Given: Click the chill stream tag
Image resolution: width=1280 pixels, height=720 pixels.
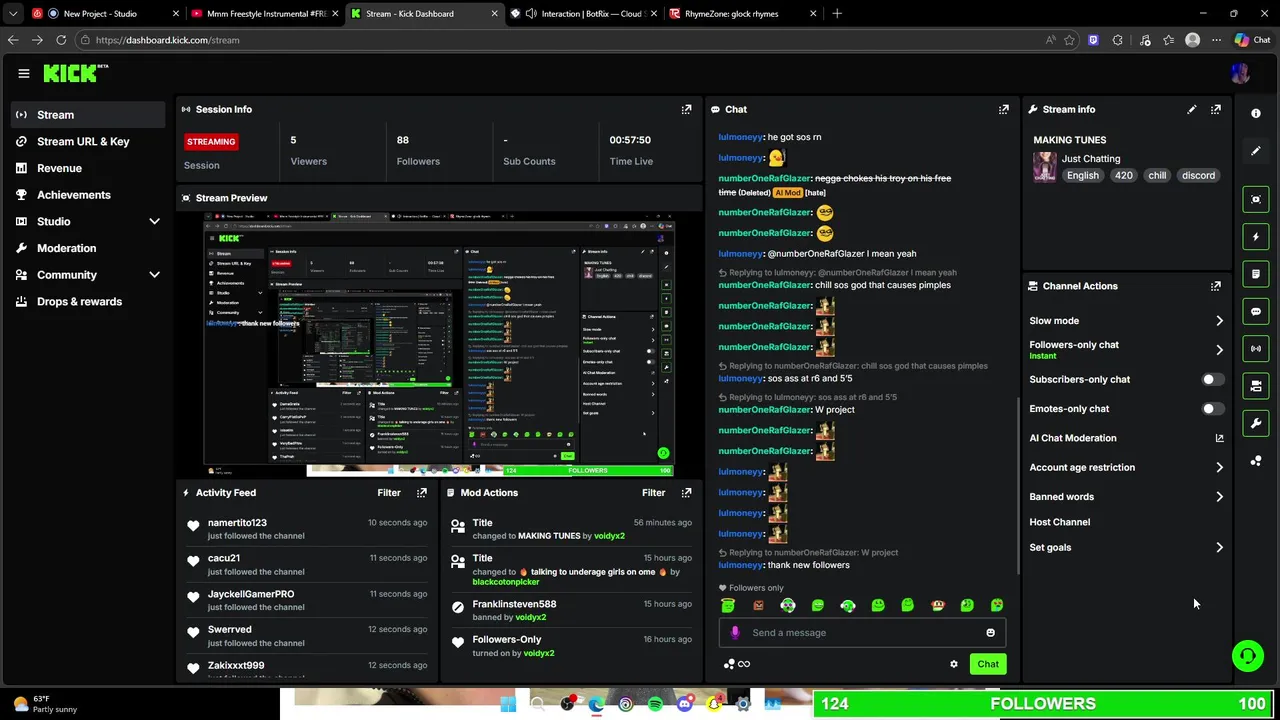Looking at the screenshot, I should [x=1157, y=175].
